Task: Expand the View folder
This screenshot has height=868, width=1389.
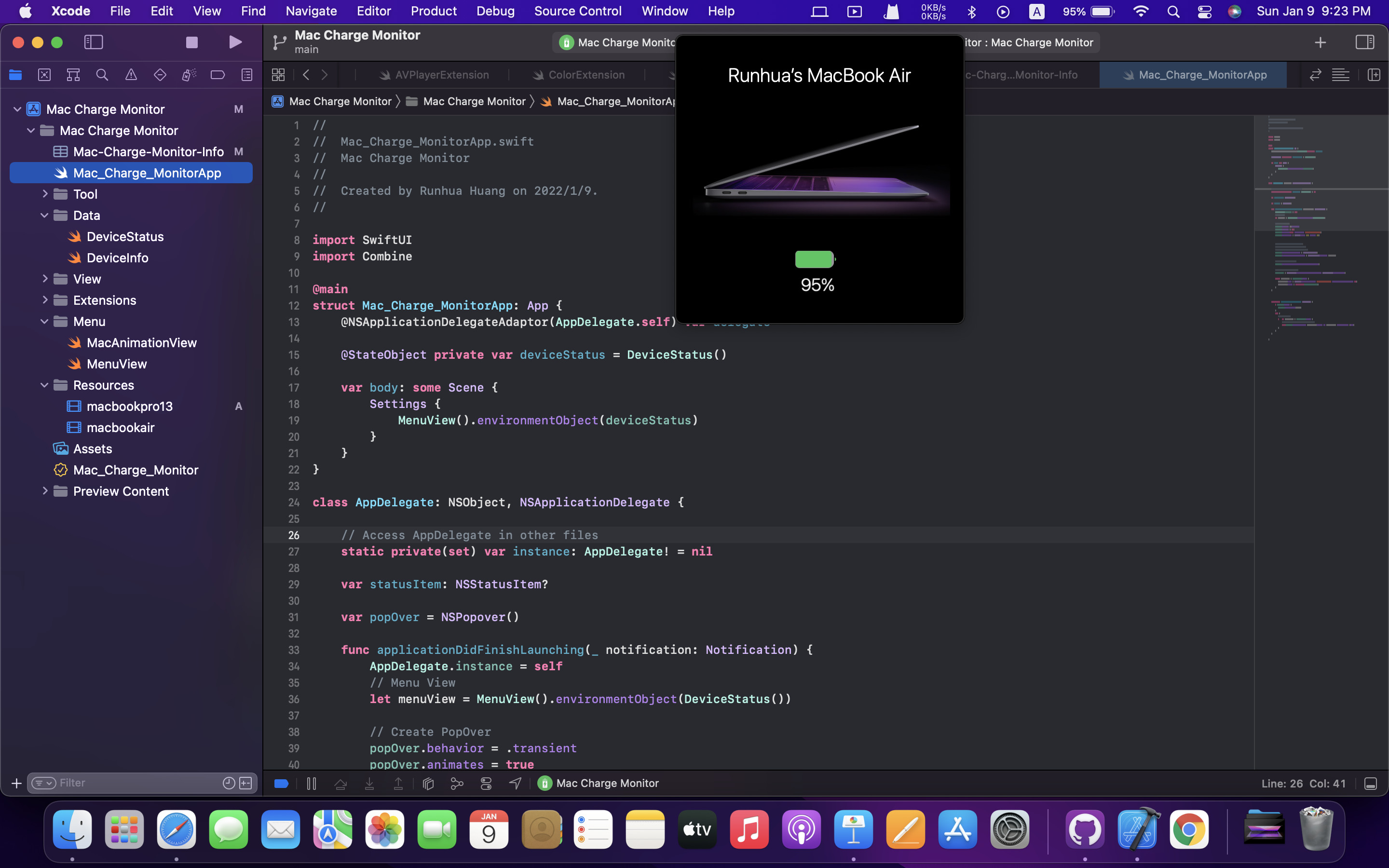Action: pyautogui.click(x=45, y=279)
